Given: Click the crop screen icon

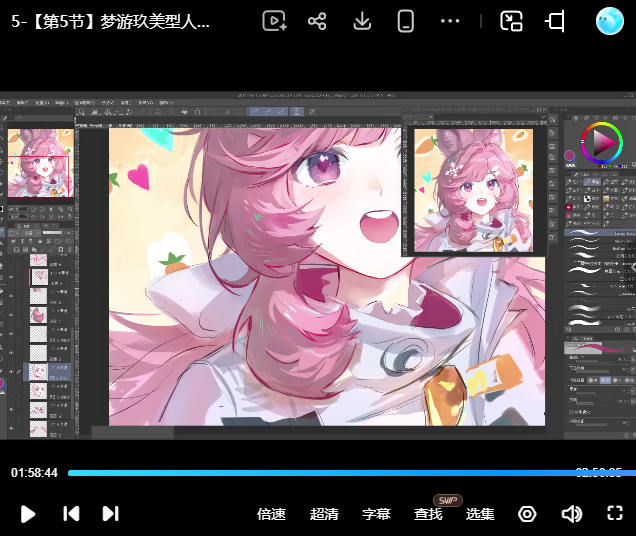Looking at the screenshot, I should 555,21.
